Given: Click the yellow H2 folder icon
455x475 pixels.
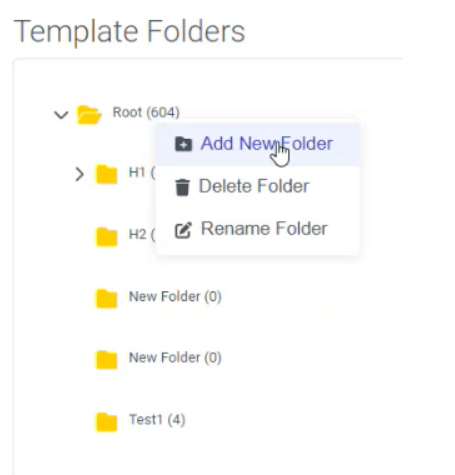Looking at the screenshot, I should [107, 237].
